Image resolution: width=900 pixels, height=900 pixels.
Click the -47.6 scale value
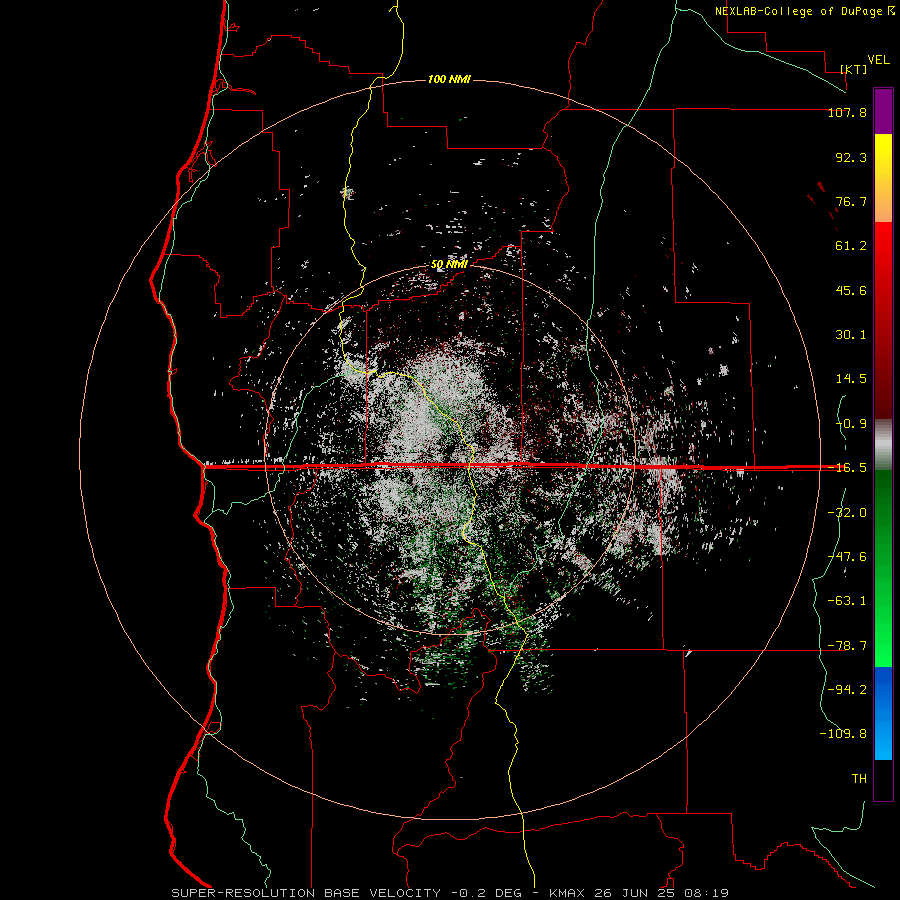[x=847, y=557]
